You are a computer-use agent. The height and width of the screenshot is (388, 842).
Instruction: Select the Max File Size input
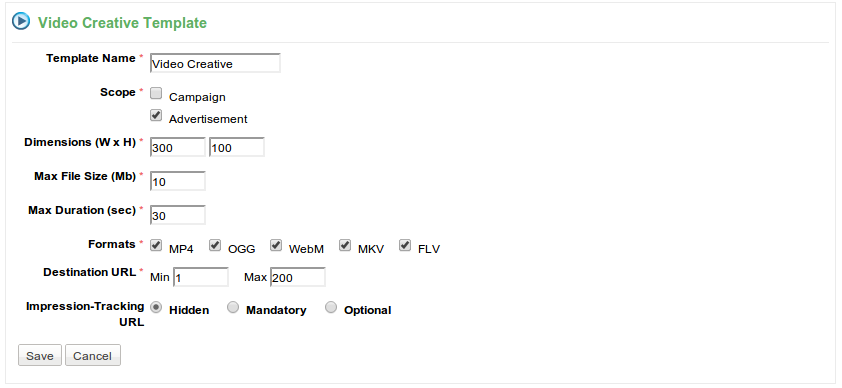[177, 181]
